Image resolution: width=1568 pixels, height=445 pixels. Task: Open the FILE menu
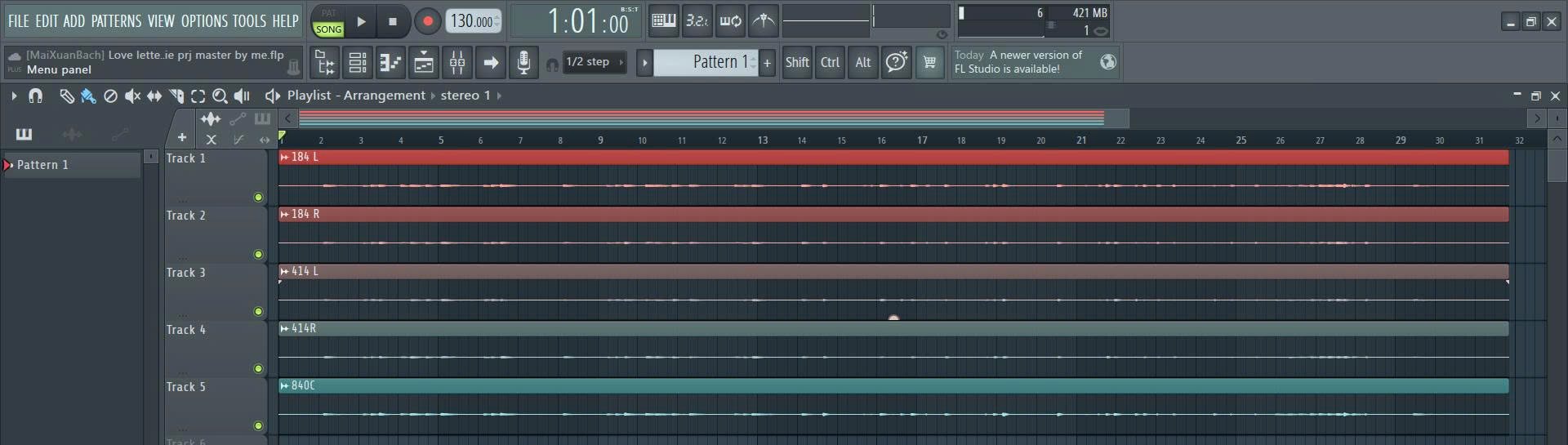click(x=18, y=21)
